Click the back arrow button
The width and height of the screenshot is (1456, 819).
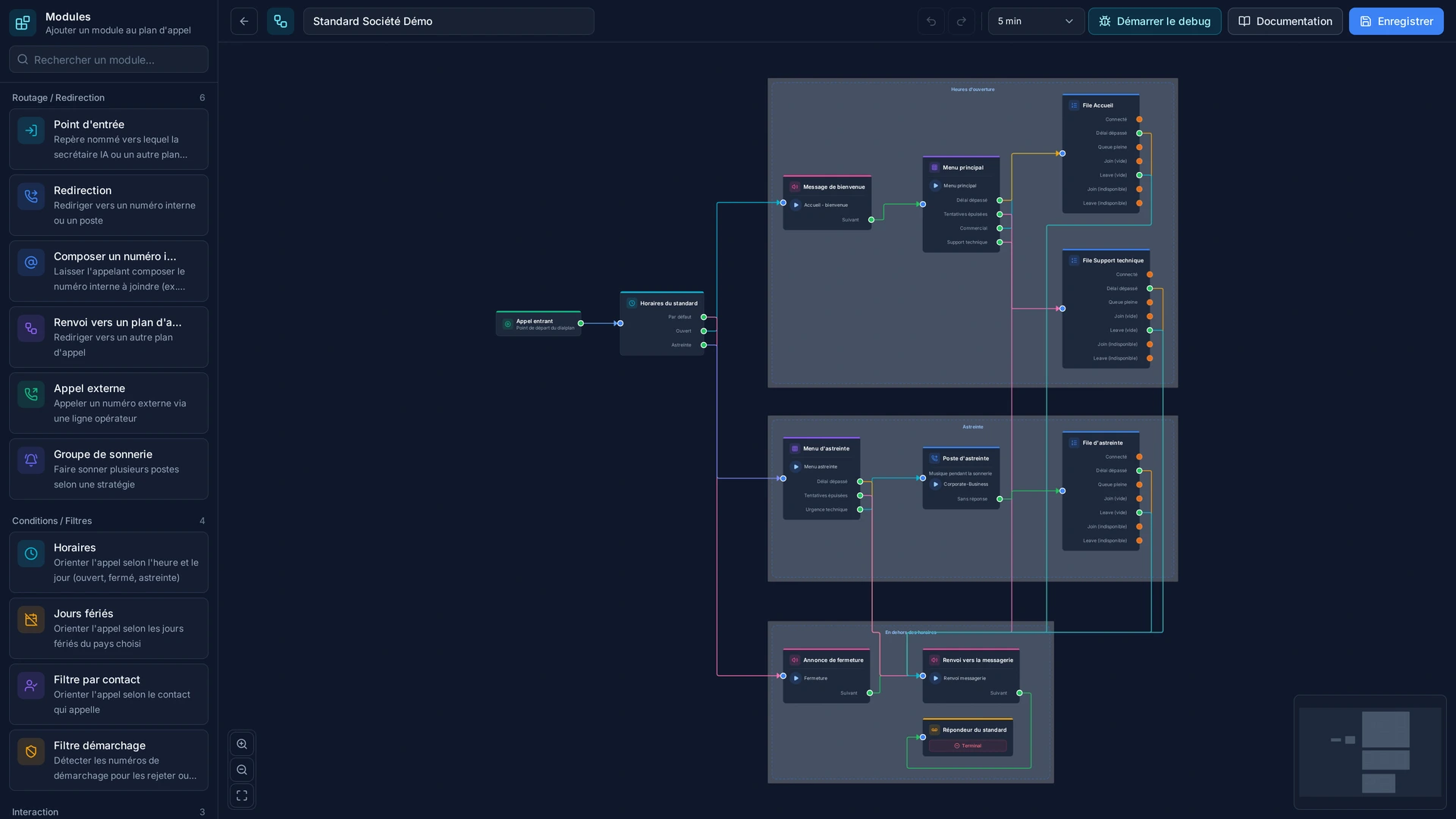coord(243,21)
